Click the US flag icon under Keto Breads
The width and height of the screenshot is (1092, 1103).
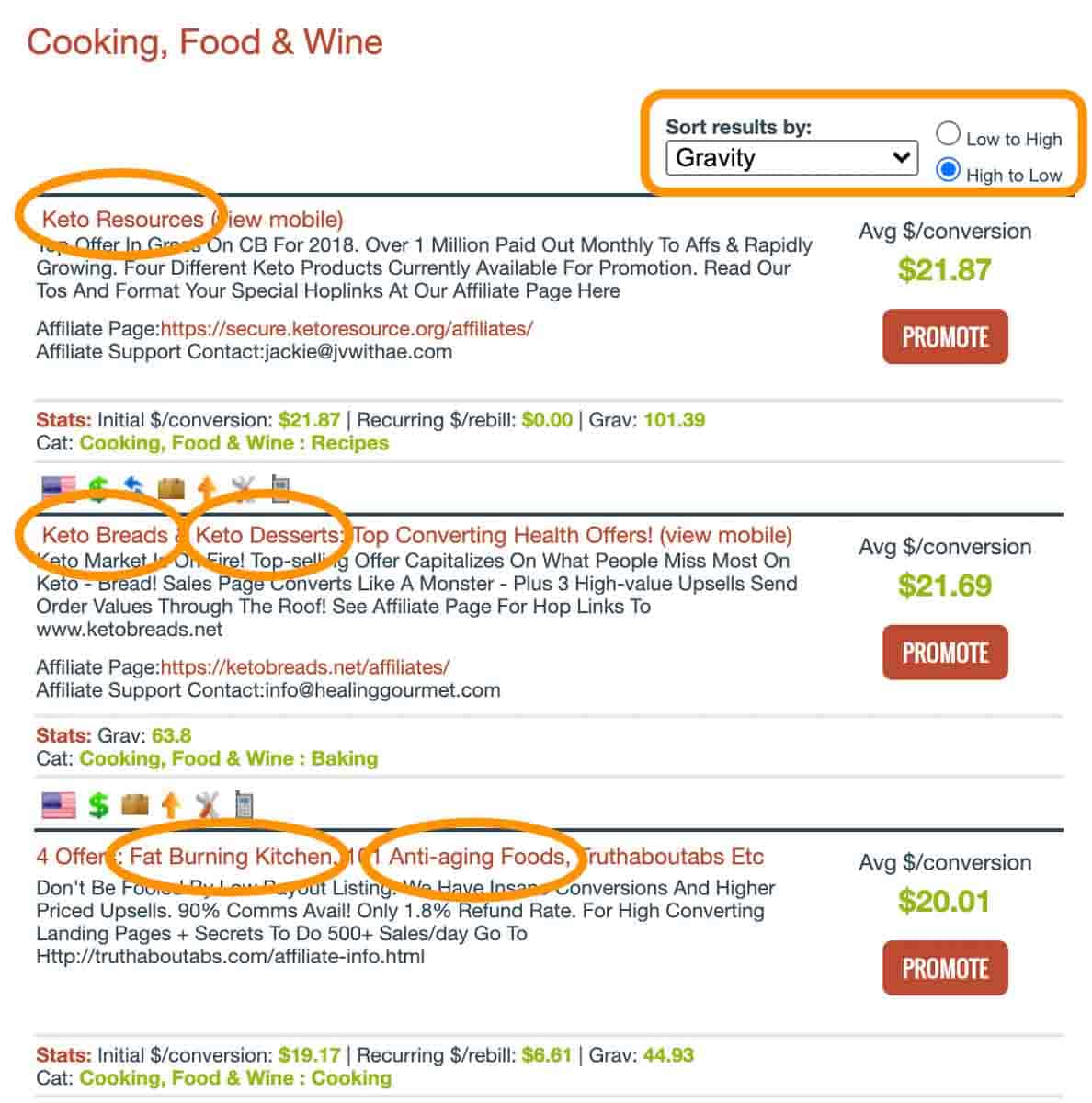(59, 805)
